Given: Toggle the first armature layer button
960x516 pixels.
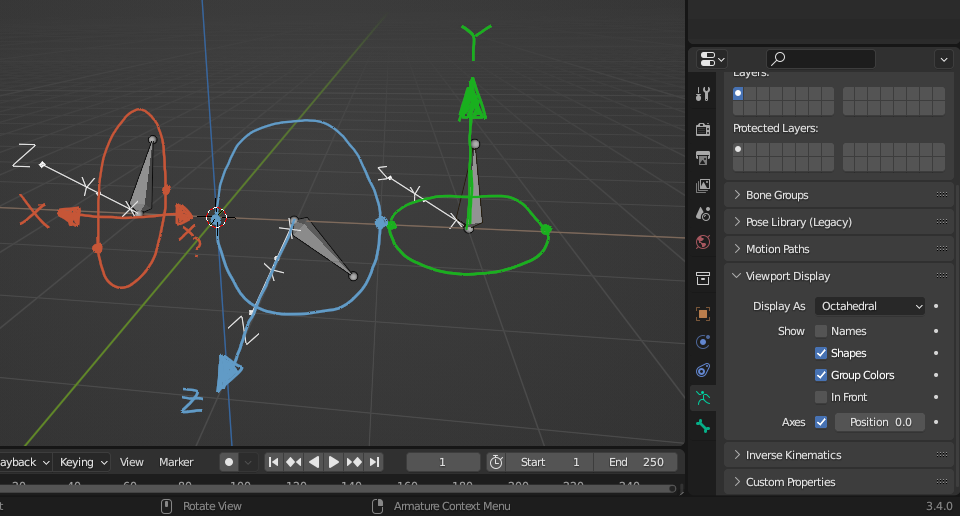Looking at the screenshot, I should pyautogui.click(x=738, y=94).
